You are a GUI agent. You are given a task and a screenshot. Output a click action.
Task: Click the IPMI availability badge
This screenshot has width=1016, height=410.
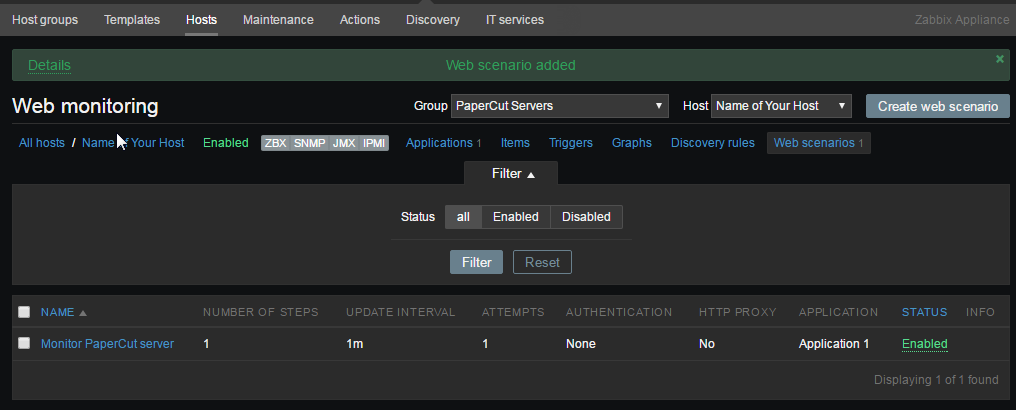click(374, 143)
